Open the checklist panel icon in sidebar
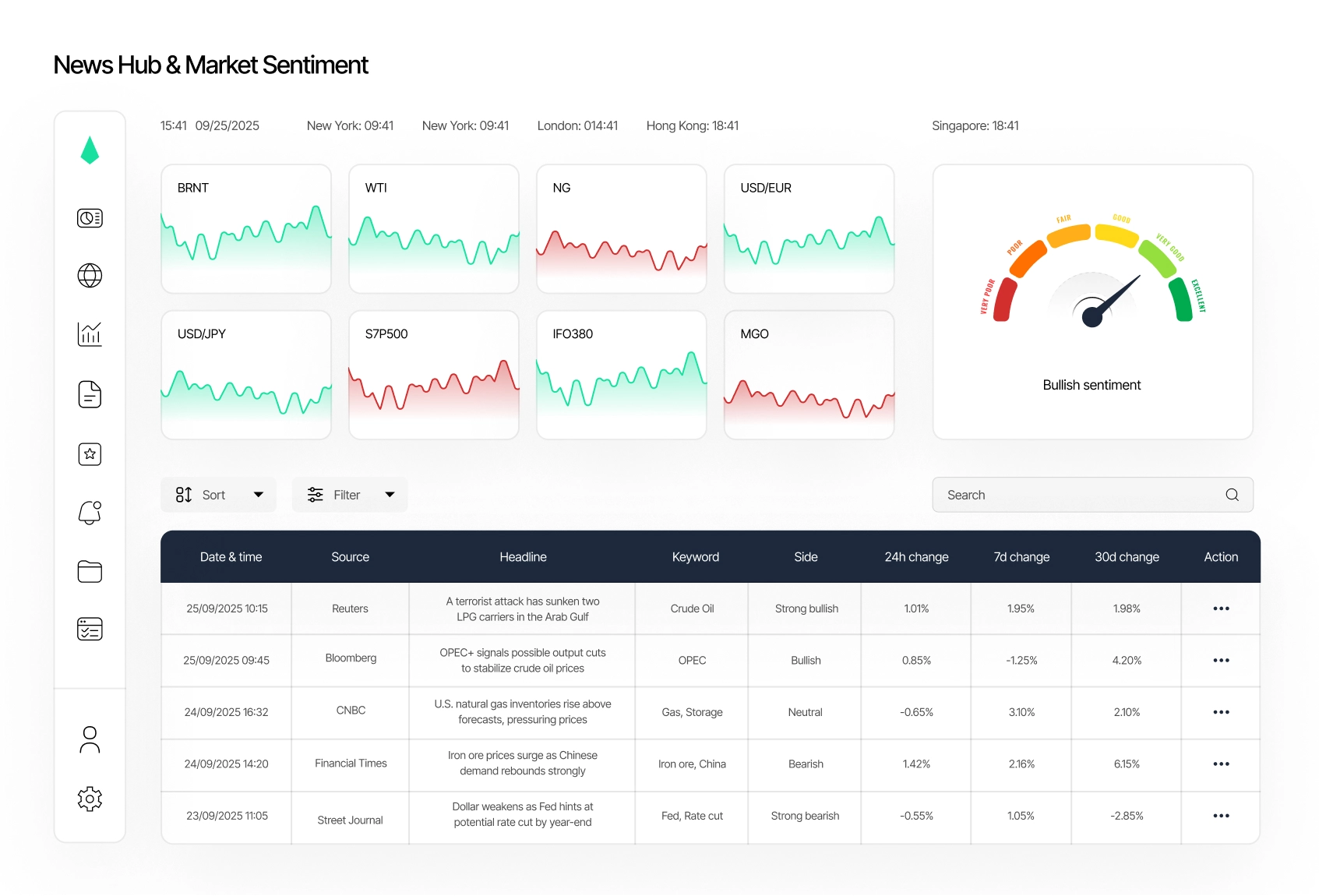The height and width of the screenshot is (896, 1319). [90, 629]
